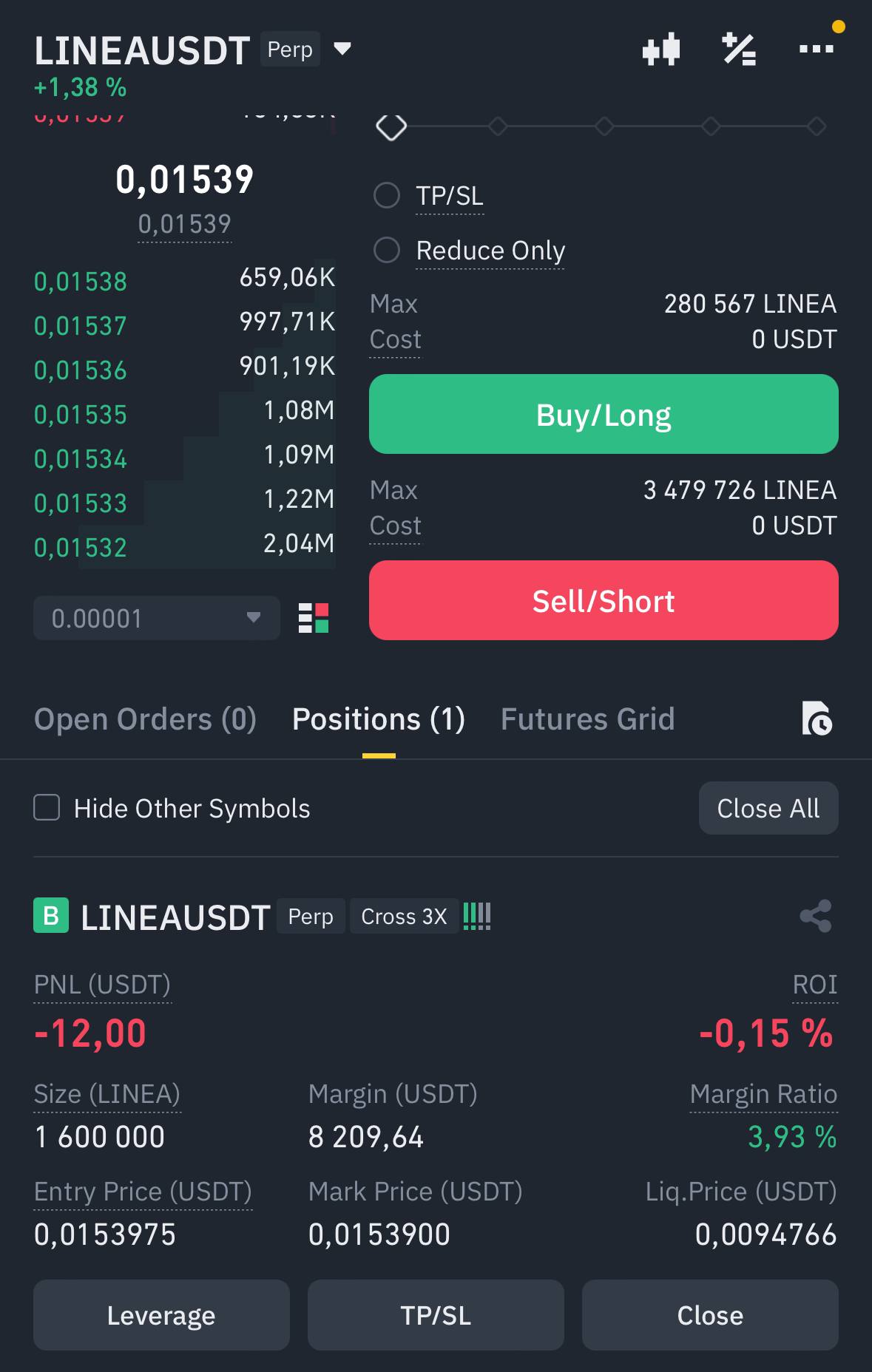The width and height of the screenshot is (872, 1372).
Task: Tap the ADL indicator bars icon
Action: pos(477,917)
